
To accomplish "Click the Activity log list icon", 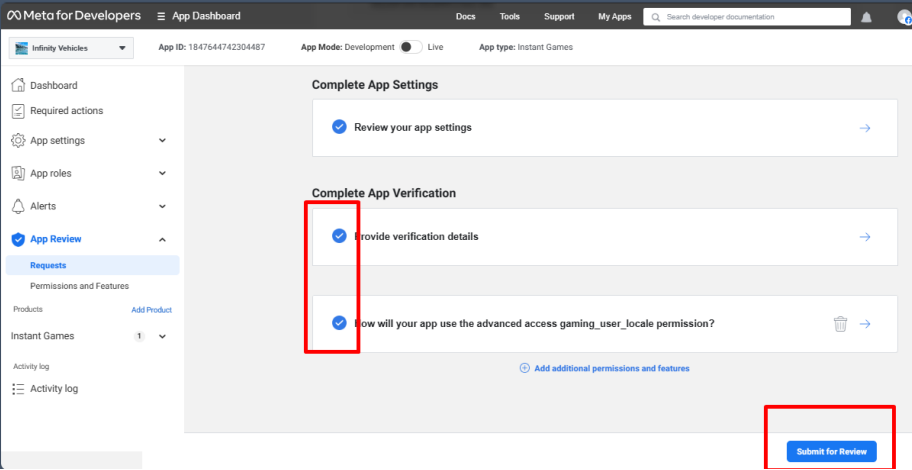I will click(19, 389).
